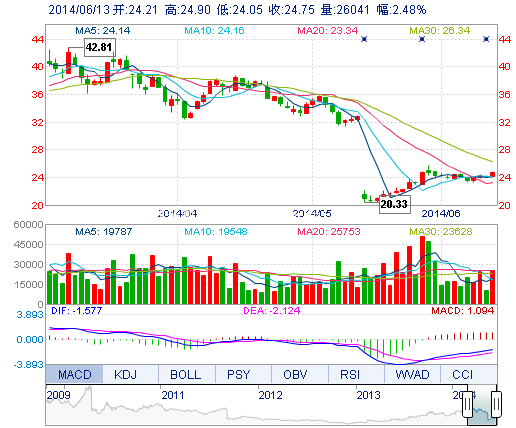Jump to 2012 in the overview timeline
Image resolution: width=516 pixels, height=428 pixels.
pyautogui.click(x=270, y=395)
